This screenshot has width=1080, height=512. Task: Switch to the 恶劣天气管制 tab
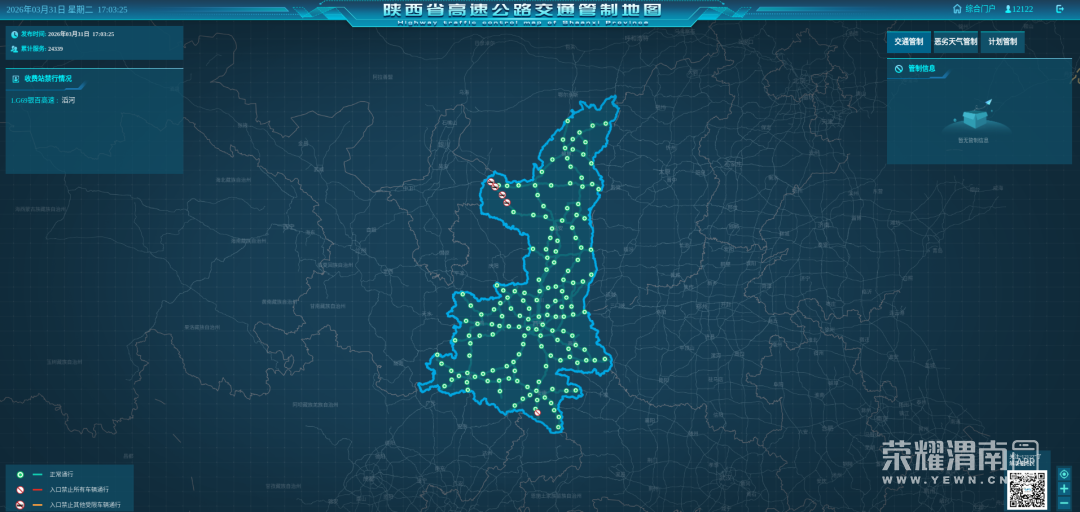[x=955, y=42]
